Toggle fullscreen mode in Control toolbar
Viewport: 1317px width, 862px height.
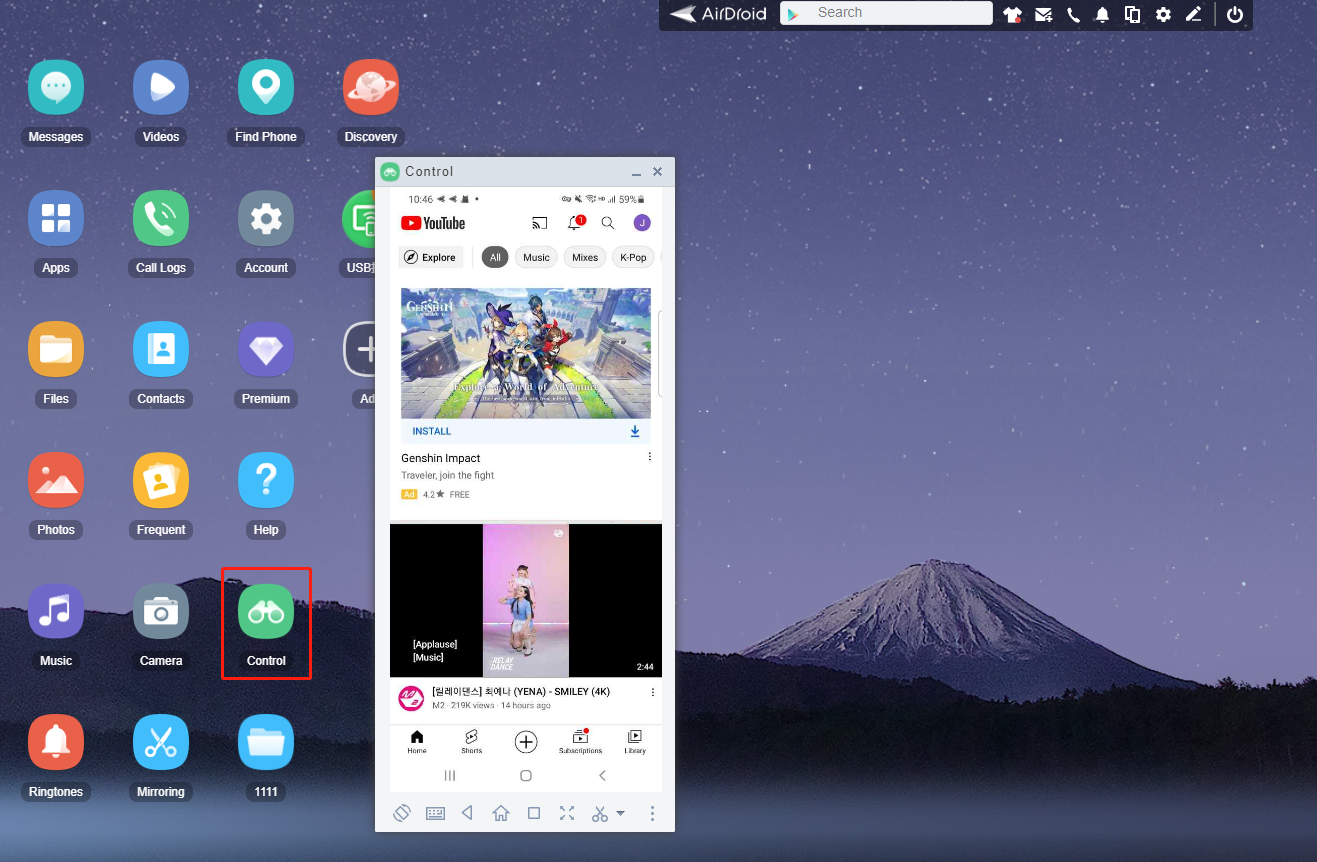(567, 813)
